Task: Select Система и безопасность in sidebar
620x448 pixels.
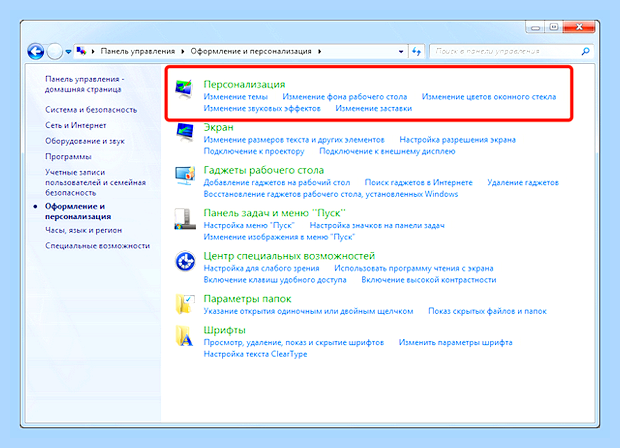Action: (91, 110)
